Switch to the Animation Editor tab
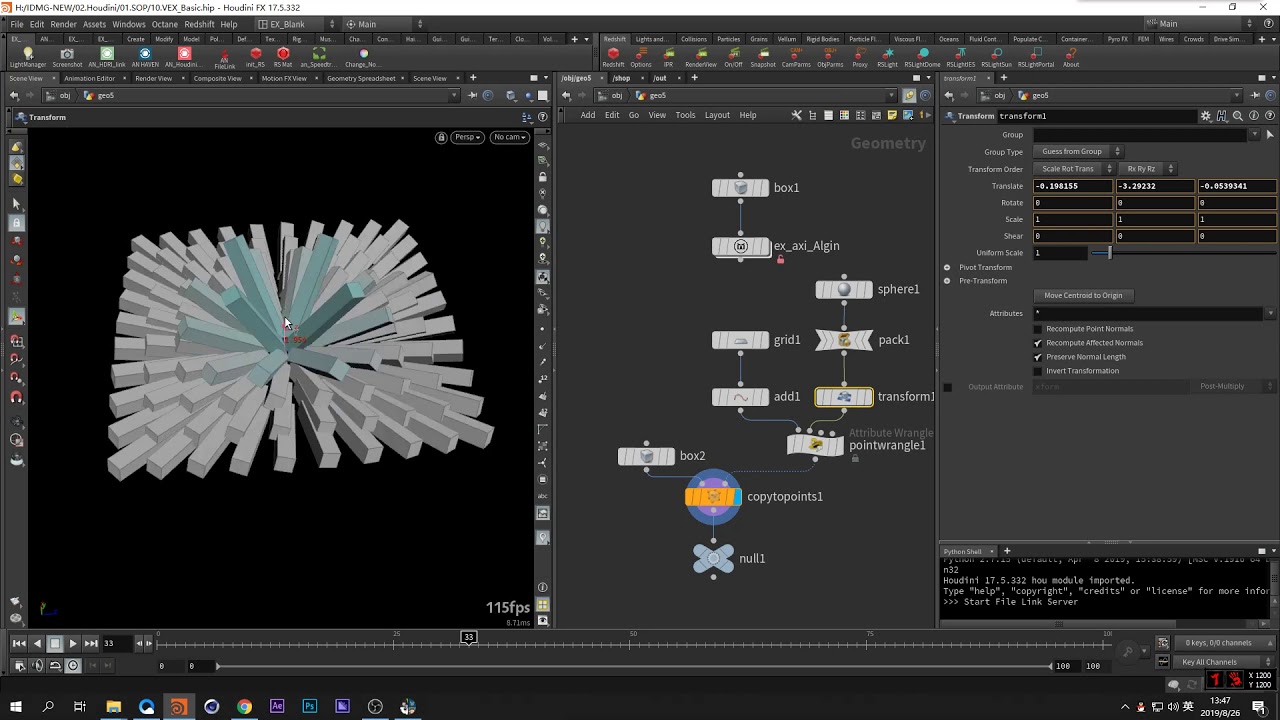1280x720 pixels. click(90, 78)
